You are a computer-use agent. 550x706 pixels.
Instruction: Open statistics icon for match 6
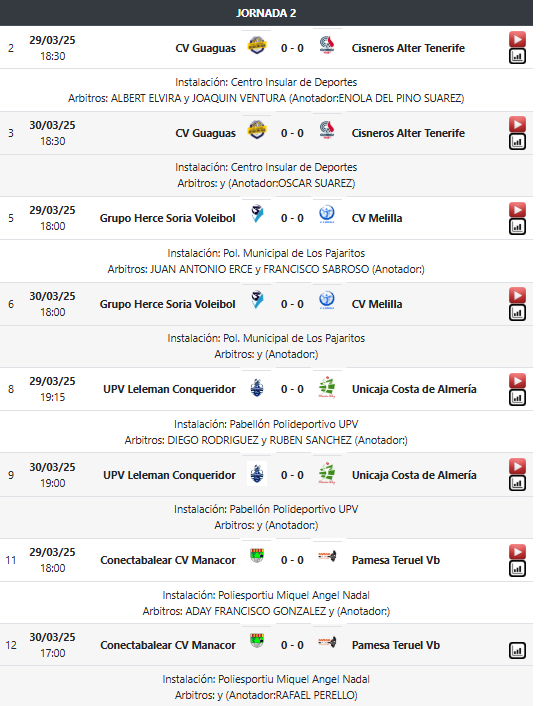pos(517,312)
